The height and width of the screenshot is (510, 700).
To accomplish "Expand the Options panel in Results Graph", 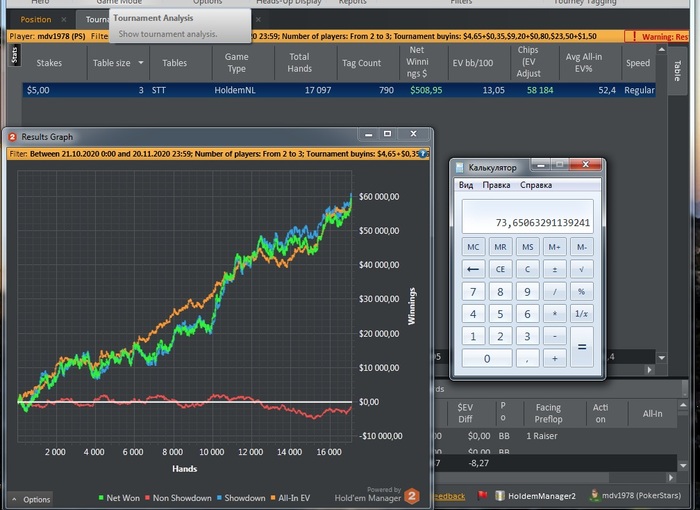I will point(31,499).
